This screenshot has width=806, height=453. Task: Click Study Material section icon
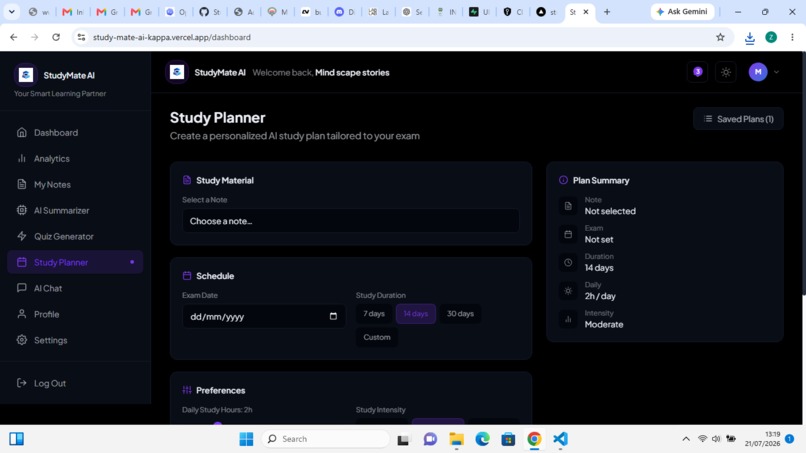coord(187,180)
